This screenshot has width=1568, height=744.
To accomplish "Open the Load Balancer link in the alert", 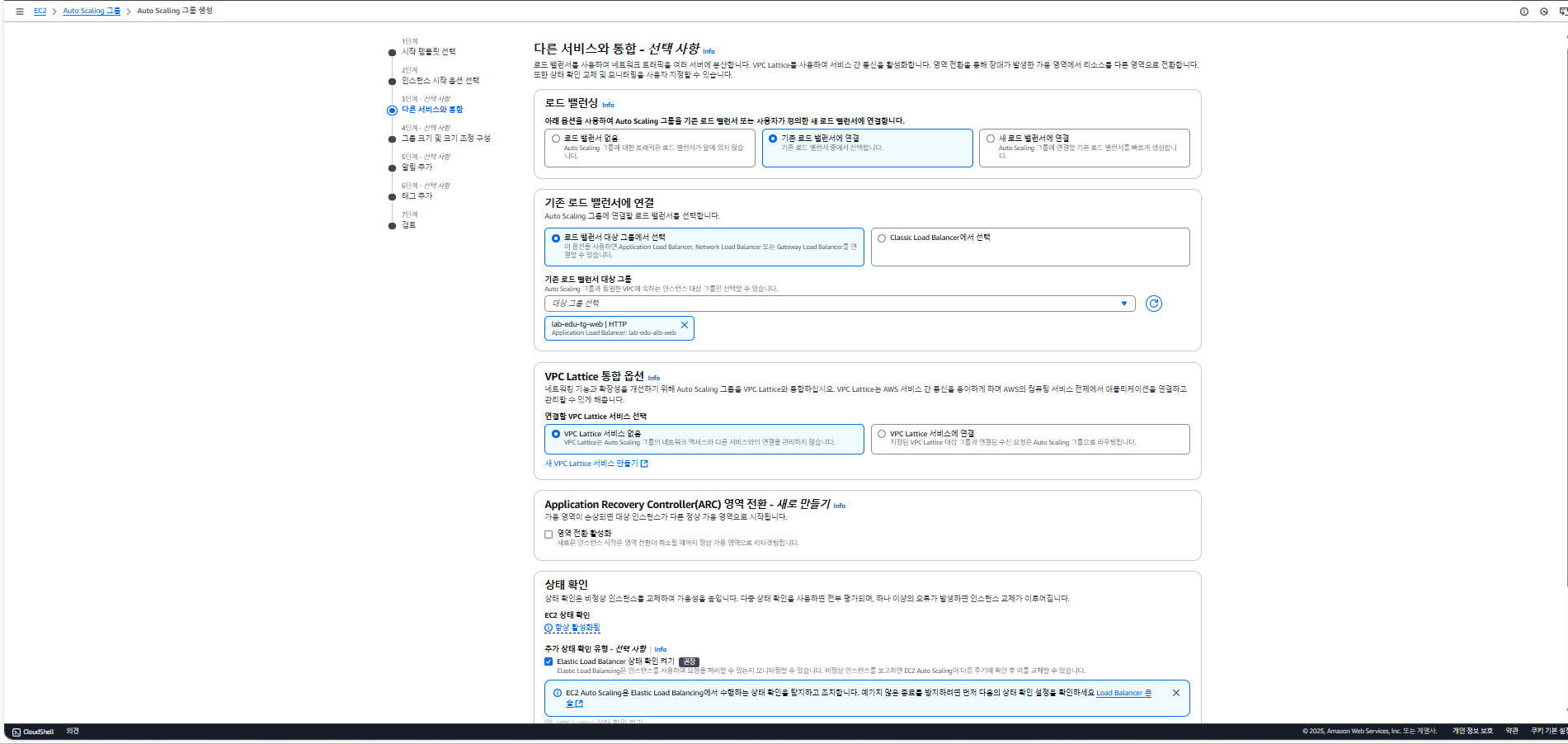I will [x=1123, y=693].
